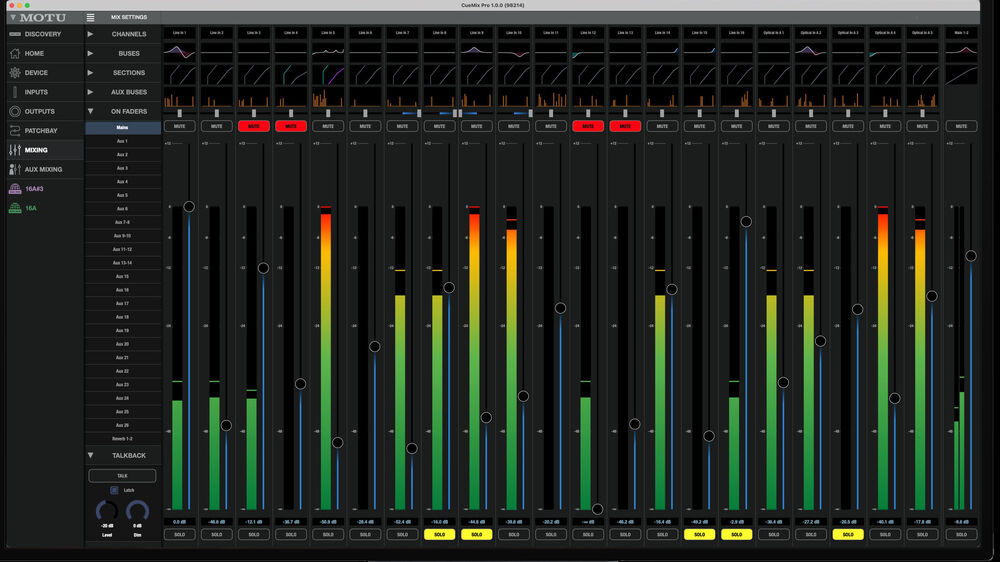Expand the Channels section
The image size is (1000, 562).
click(91, 34)
